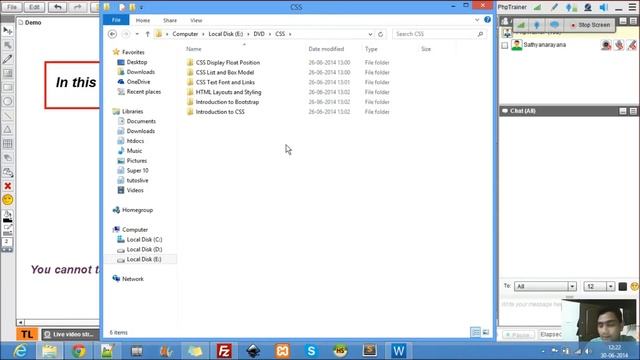This screenshot has height=360, width=640.
Task: Click 'Local Disk (E:)' in the address breadcrumb
Action: [226, 34]
